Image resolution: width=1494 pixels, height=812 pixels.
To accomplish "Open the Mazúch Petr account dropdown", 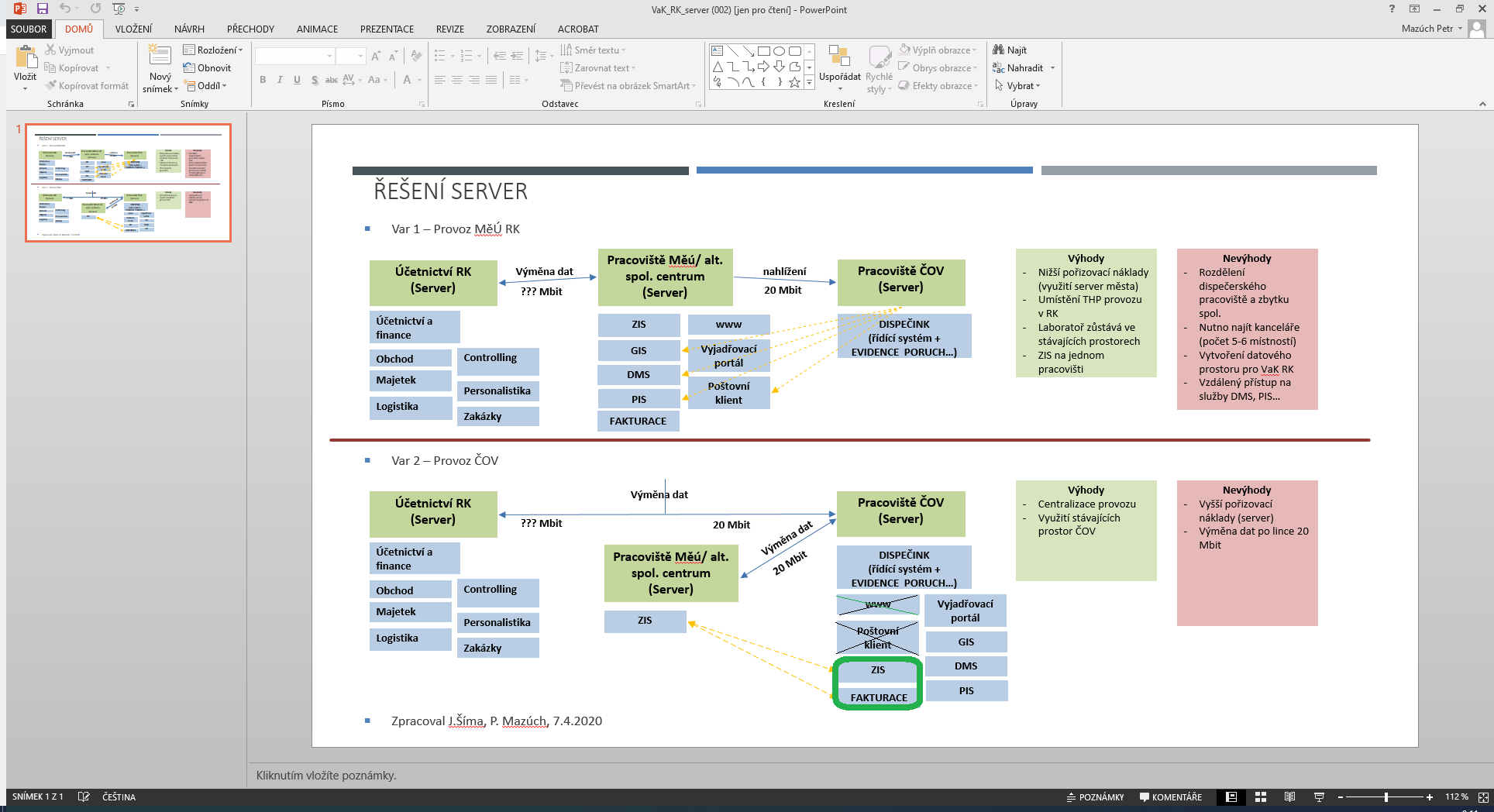I will pos(1432,29).
